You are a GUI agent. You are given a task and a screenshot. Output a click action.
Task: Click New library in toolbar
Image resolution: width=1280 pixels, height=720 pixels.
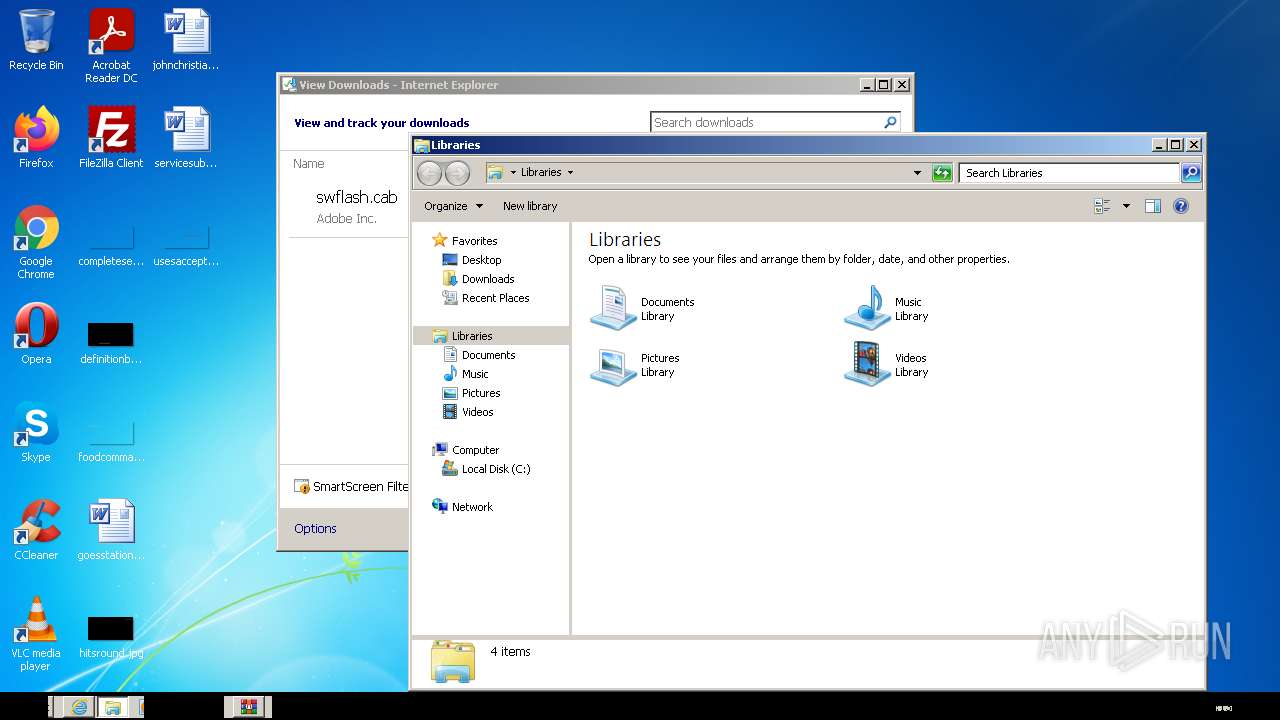click(x=530, y=206)
